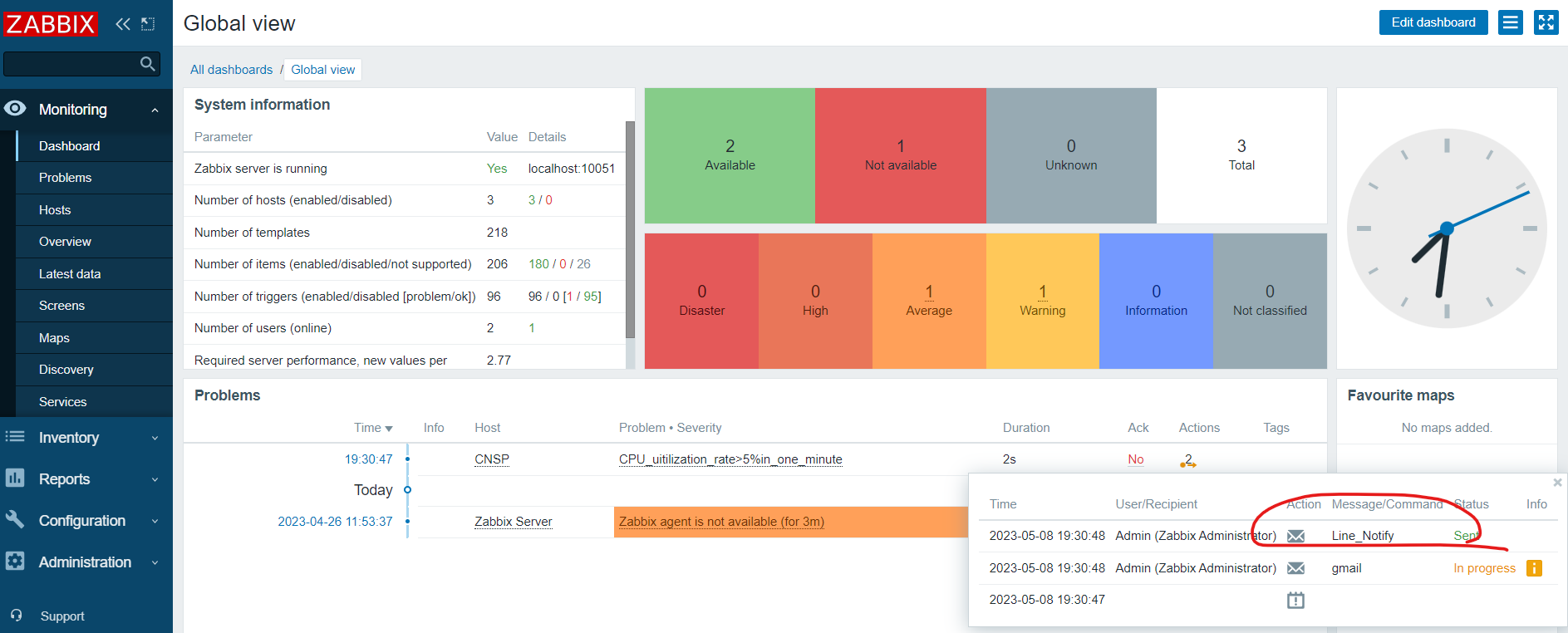Viewport: 1568px width, 633px height.
Task: Open the Zabbix agent not available problem
Action: [x=721, y=522]
